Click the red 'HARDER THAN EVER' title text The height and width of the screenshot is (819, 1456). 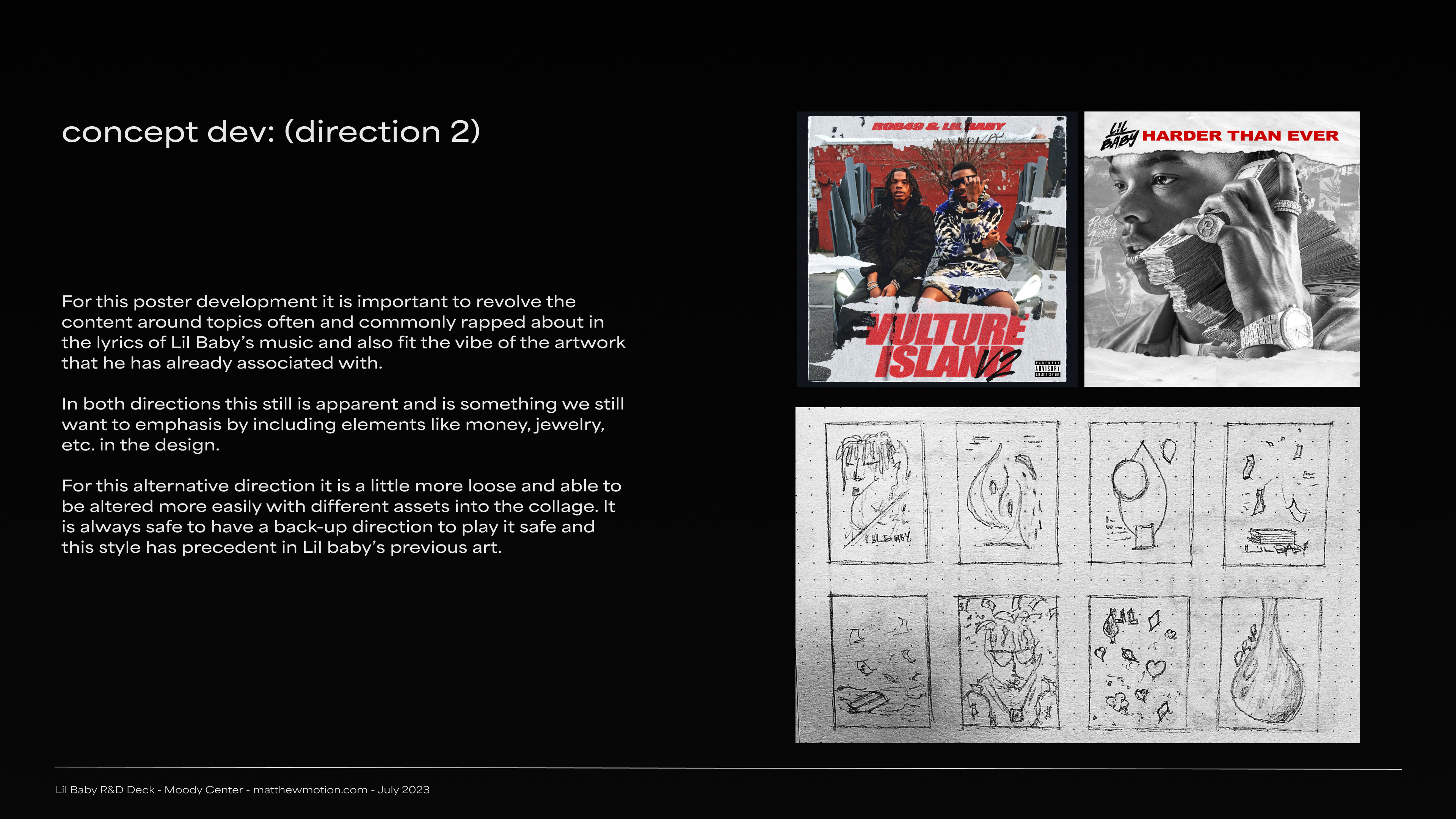1240,136
